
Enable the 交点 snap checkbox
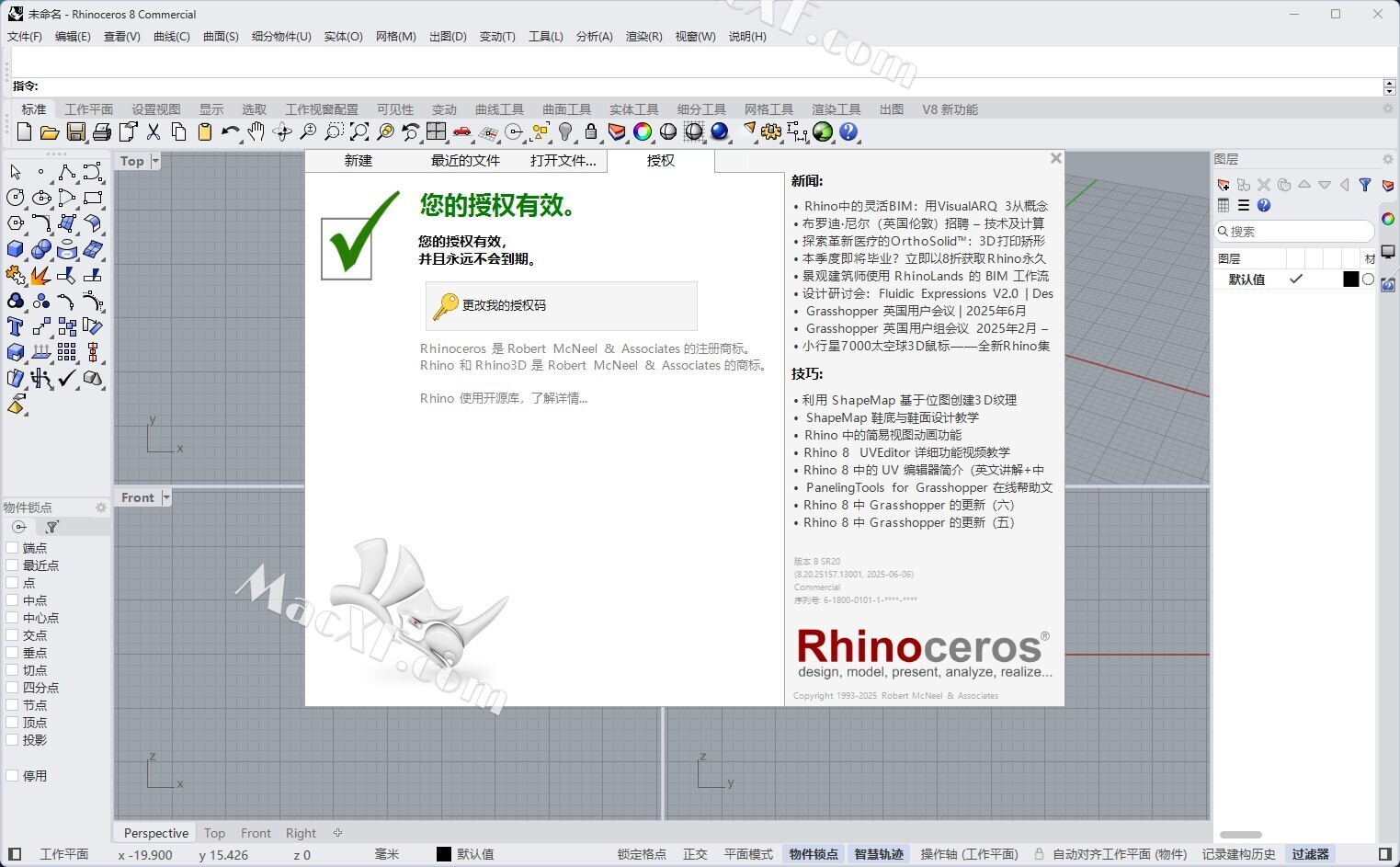coord(12,635)
